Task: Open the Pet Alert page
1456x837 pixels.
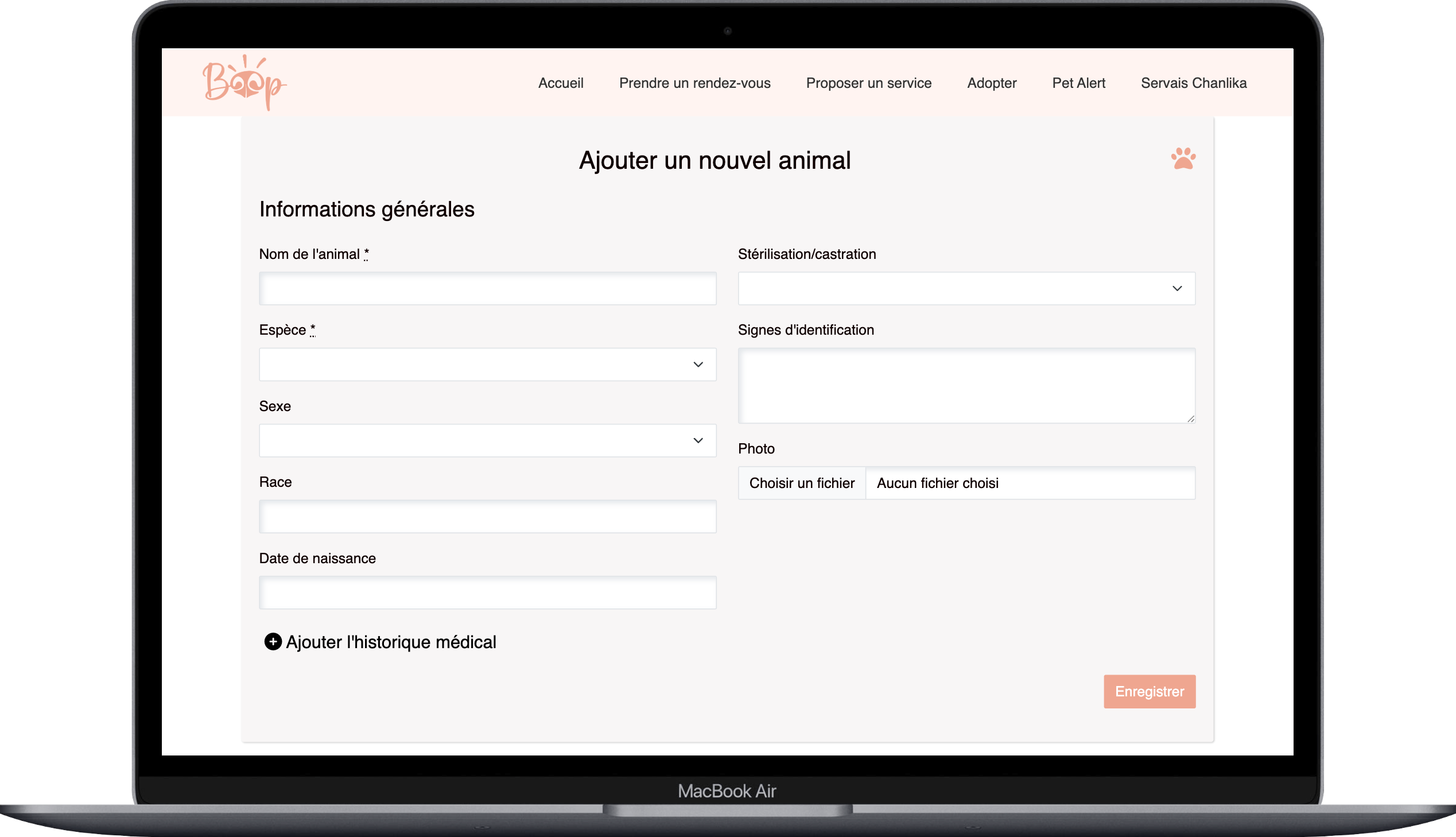Action: point(1078,83)
